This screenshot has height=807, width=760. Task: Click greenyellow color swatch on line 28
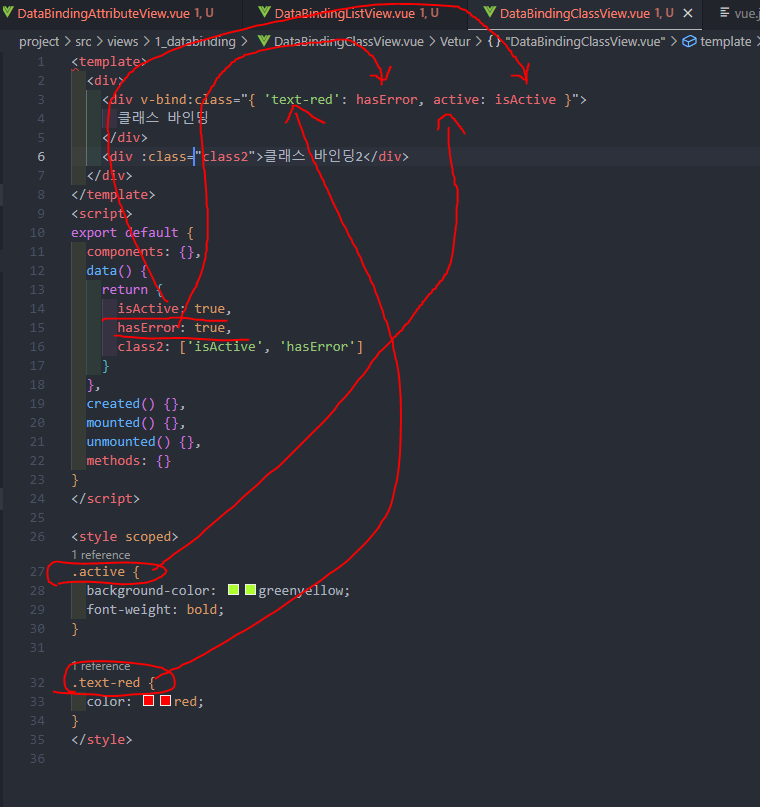click(234, 590)
